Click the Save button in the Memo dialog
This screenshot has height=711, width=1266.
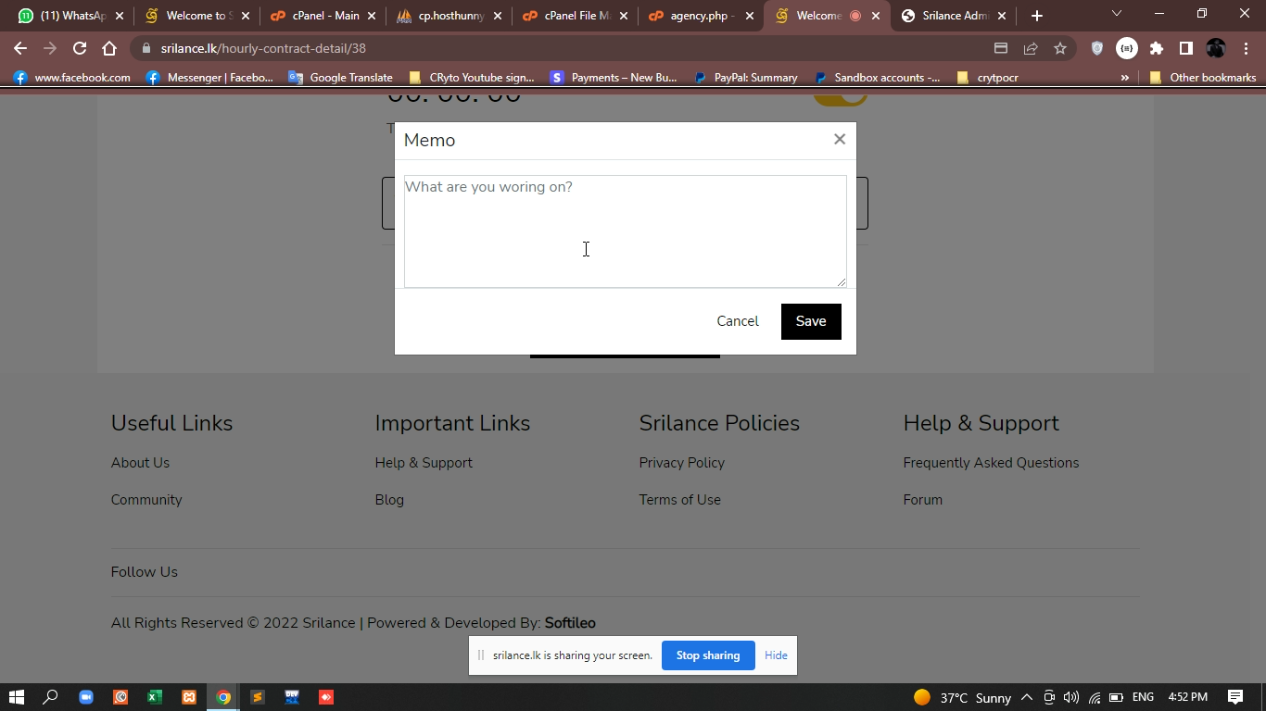[x=810, y=321]
